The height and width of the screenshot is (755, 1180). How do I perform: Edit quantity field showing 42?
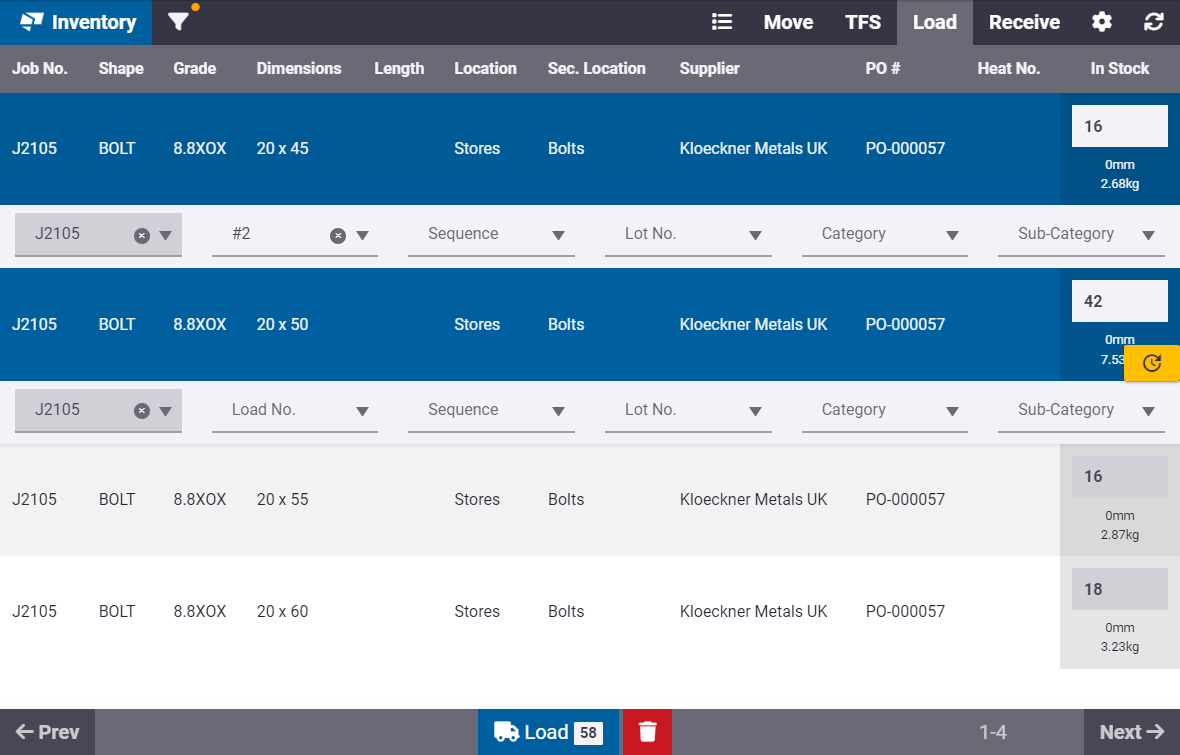tap(1118, 301)
